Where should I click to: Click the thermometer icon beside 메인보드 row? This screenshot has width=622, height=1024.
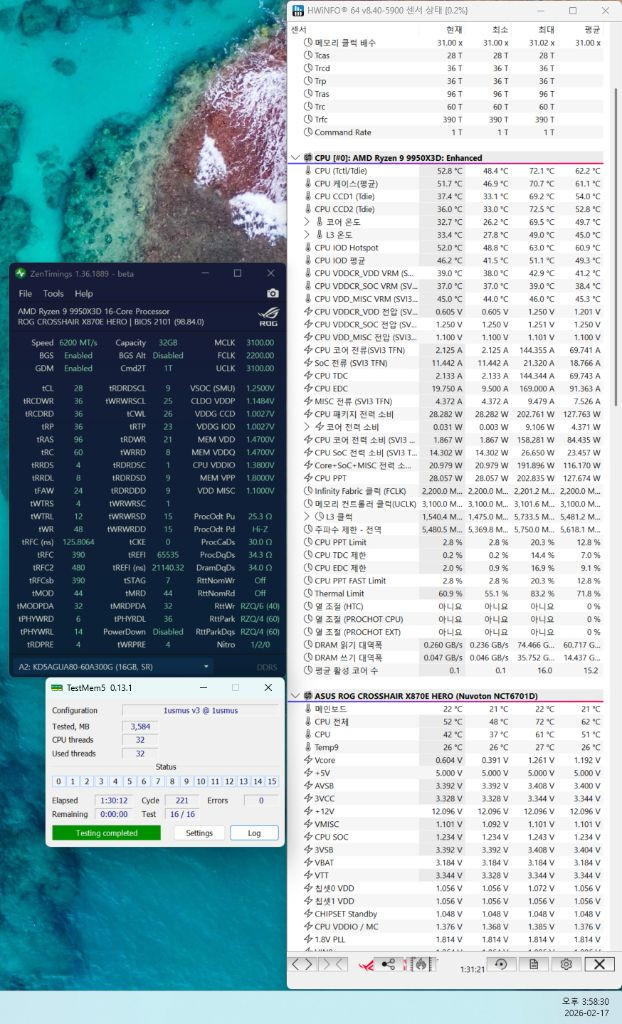click(308, 709)
